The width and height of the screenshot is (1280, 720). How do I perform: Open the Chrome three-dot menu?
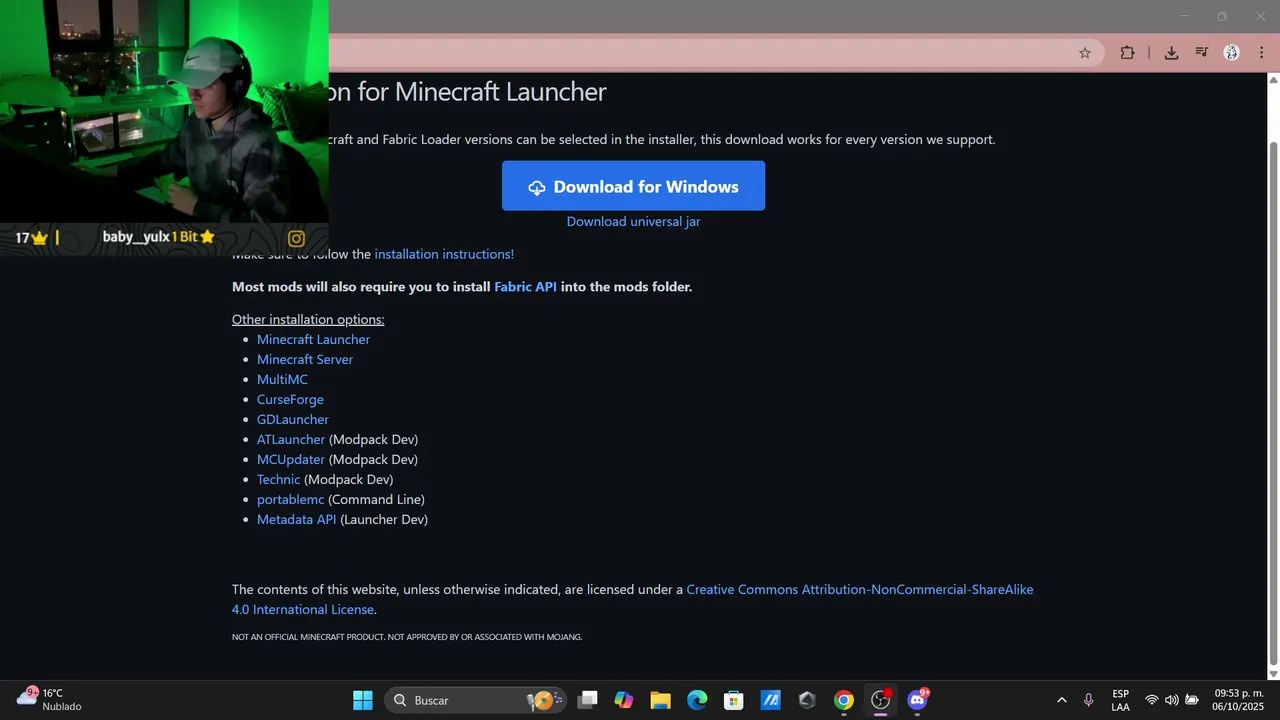point(1261,53)
